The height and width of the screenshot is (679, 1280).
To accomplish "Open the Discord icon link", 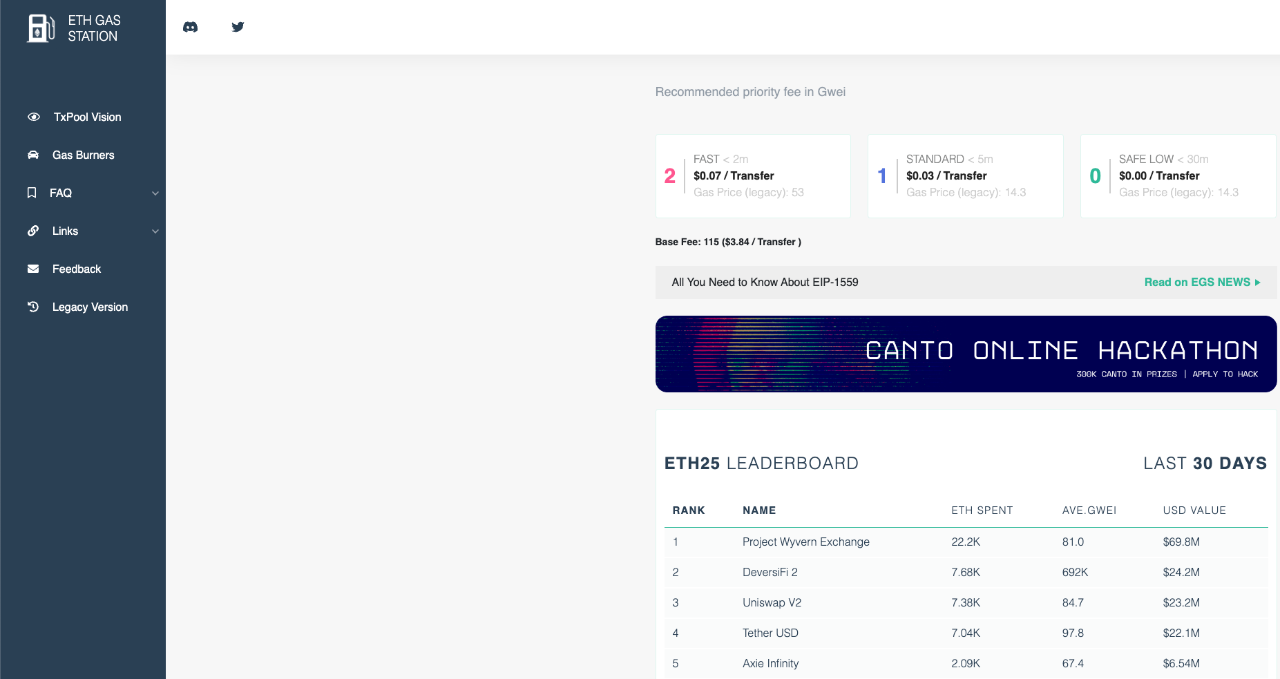I will click(x=190, y=27).
